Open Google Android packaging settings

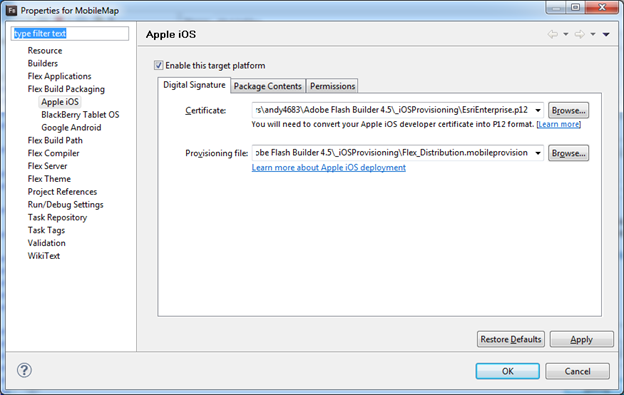tap(71, 128)
